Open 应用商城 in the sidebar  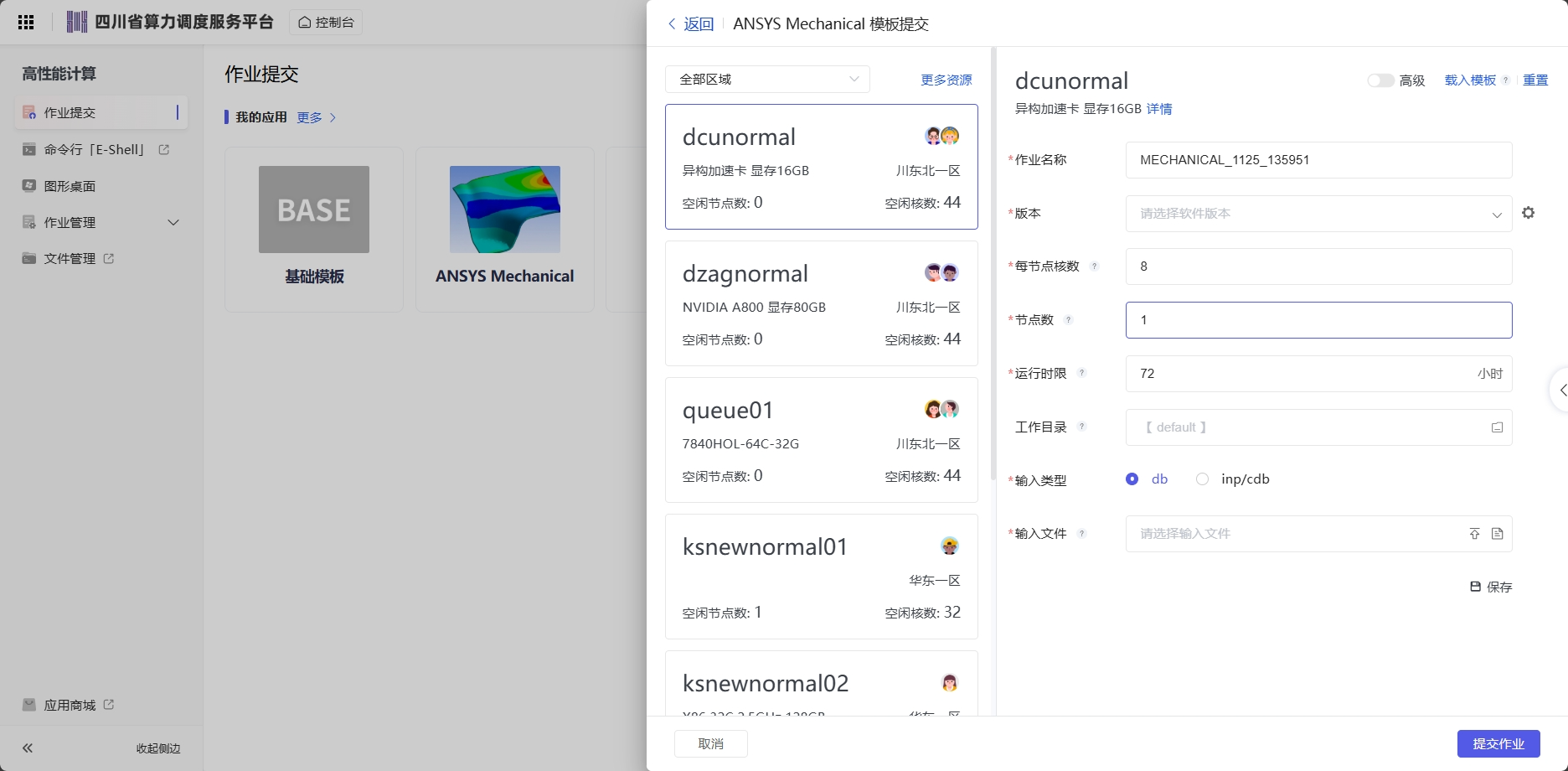click(x=68, y=705)
